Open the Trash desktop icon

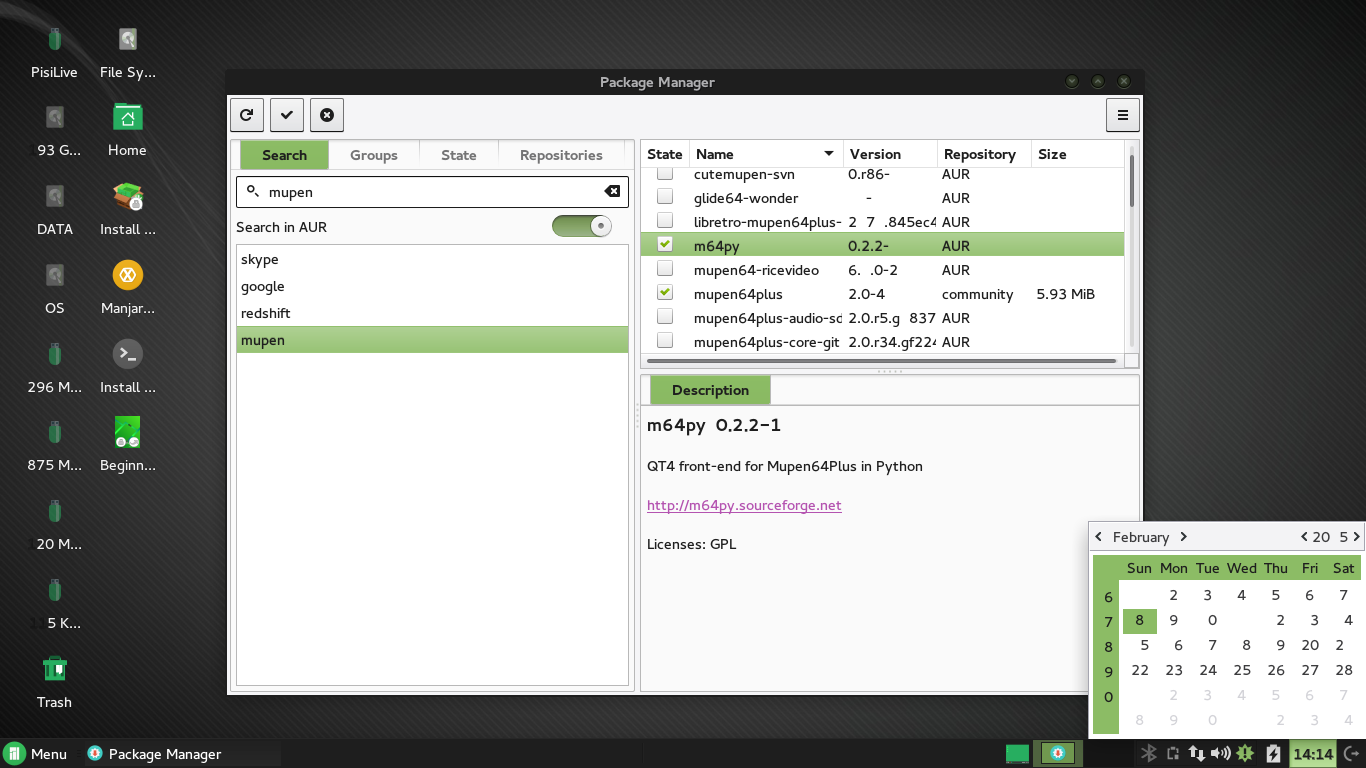tap(54, 682)
